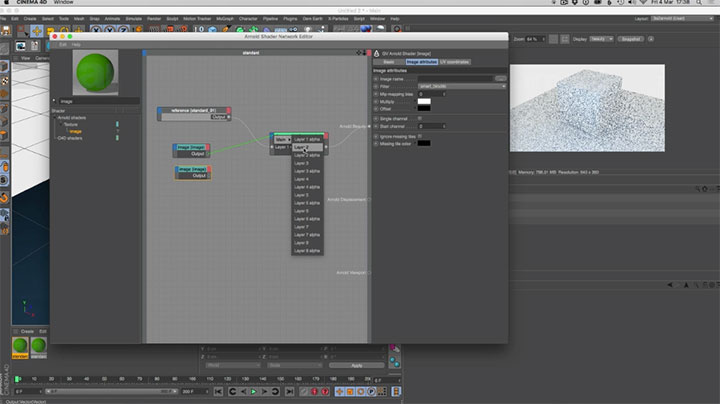Open the Missing tile color swatch
This screenshot has height=404, width=720.
coord(424,144)
